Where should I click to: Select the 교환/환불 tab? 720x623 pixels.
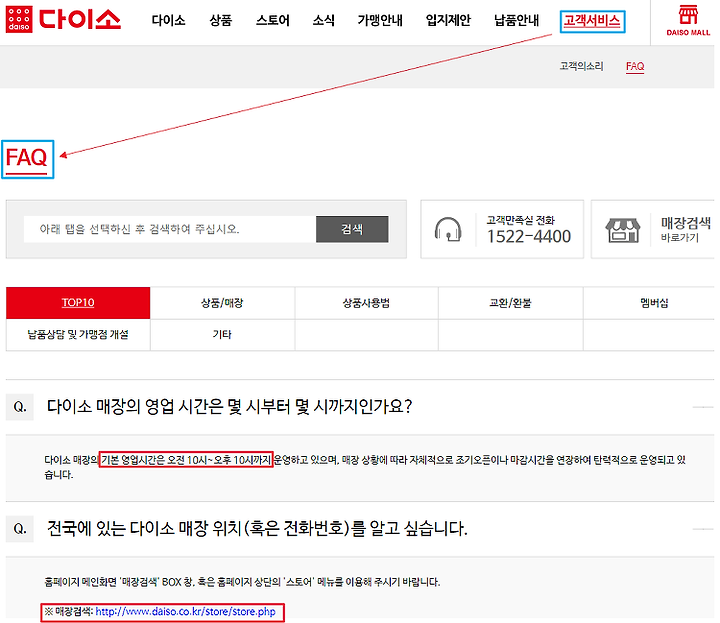(x=511, y=303)
